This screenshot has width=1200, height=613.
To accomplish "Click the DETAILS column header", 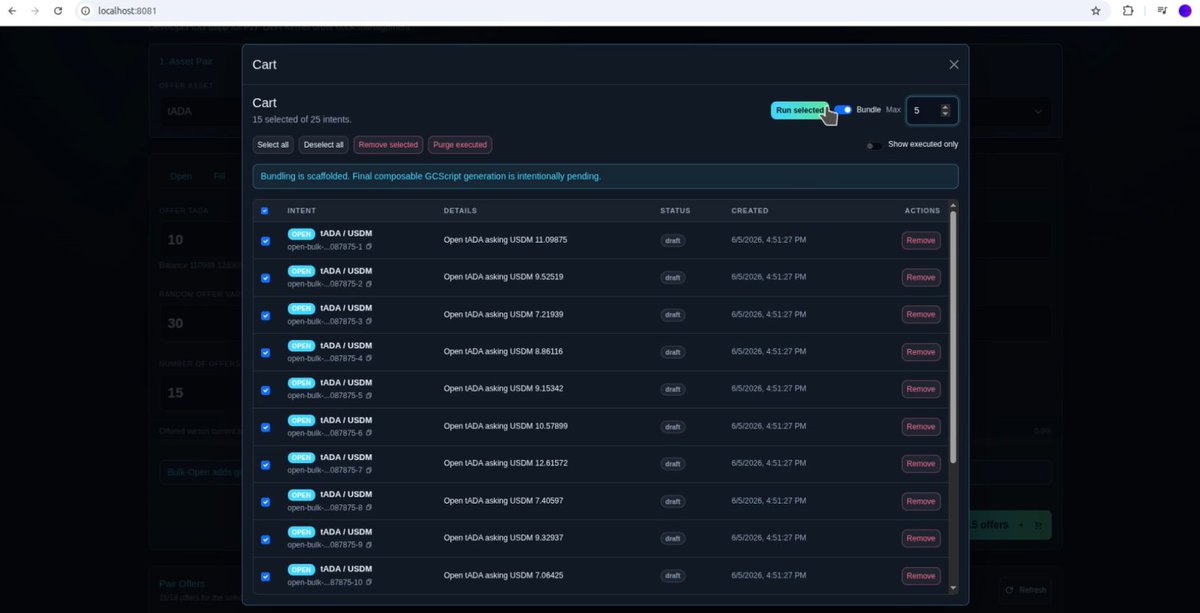I will click(x=460, y=211).
